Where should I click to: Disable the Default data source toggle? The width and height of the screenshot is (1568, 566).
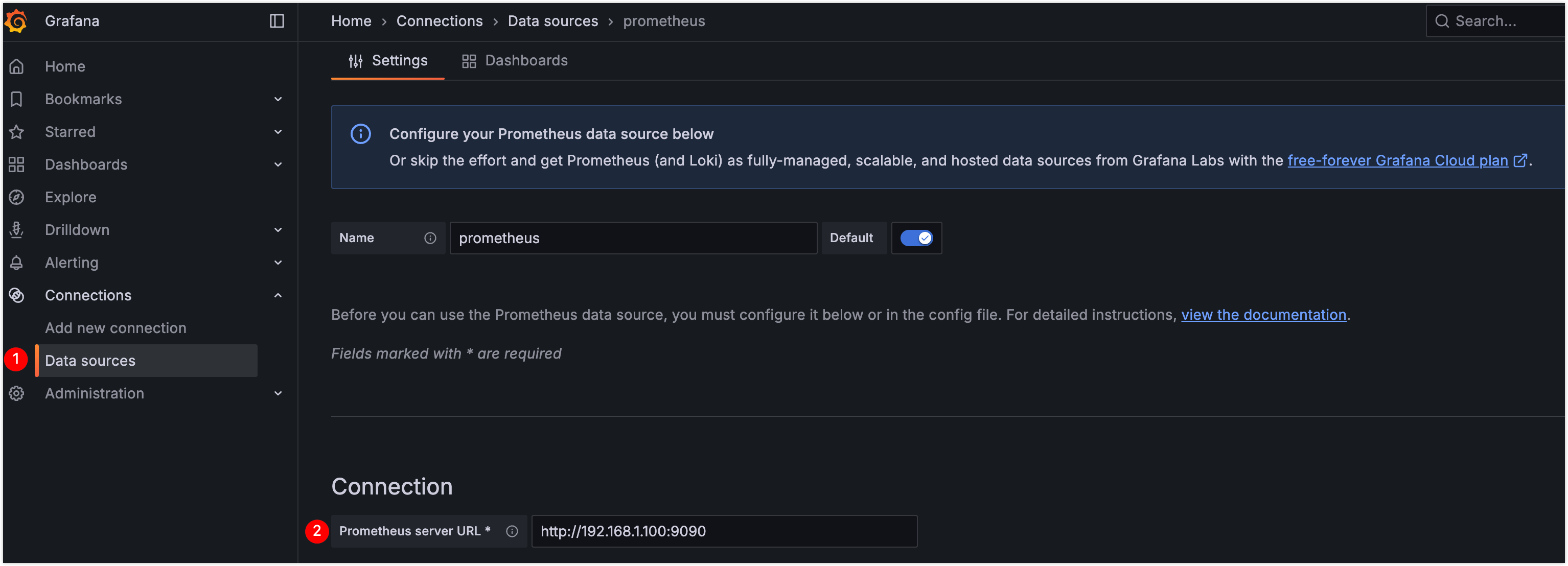tap(917, 238)
